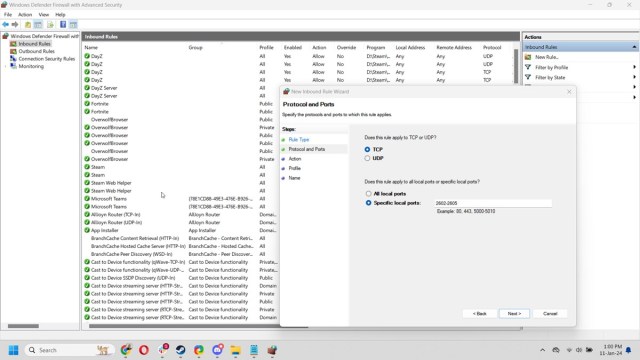640x360 pixels.
Task: Select the TCP radio button
Action: coord(367,150)
